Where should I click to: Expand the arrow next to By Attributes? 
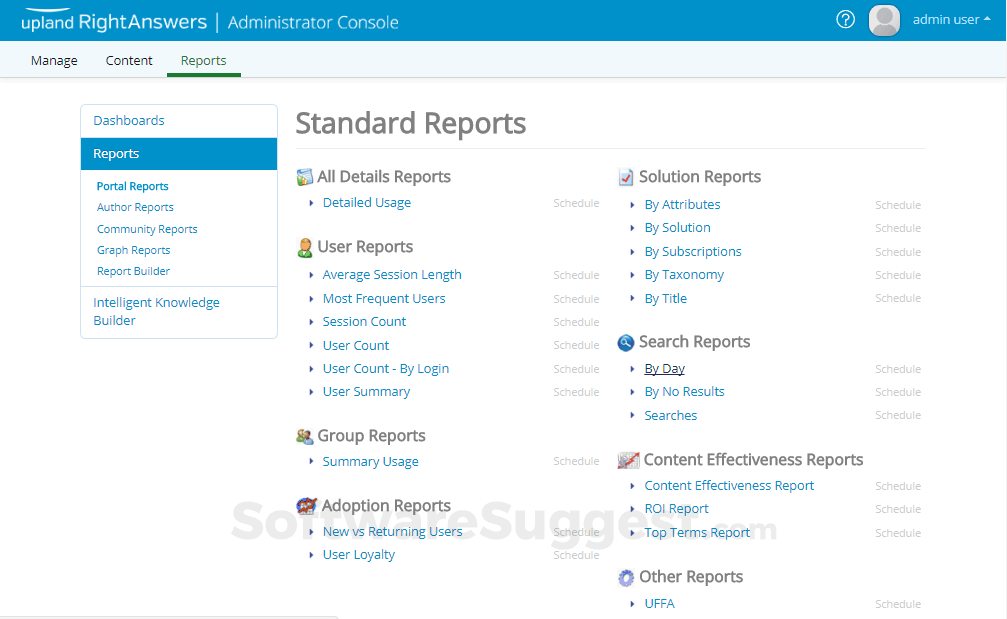(x=633, y=205)
